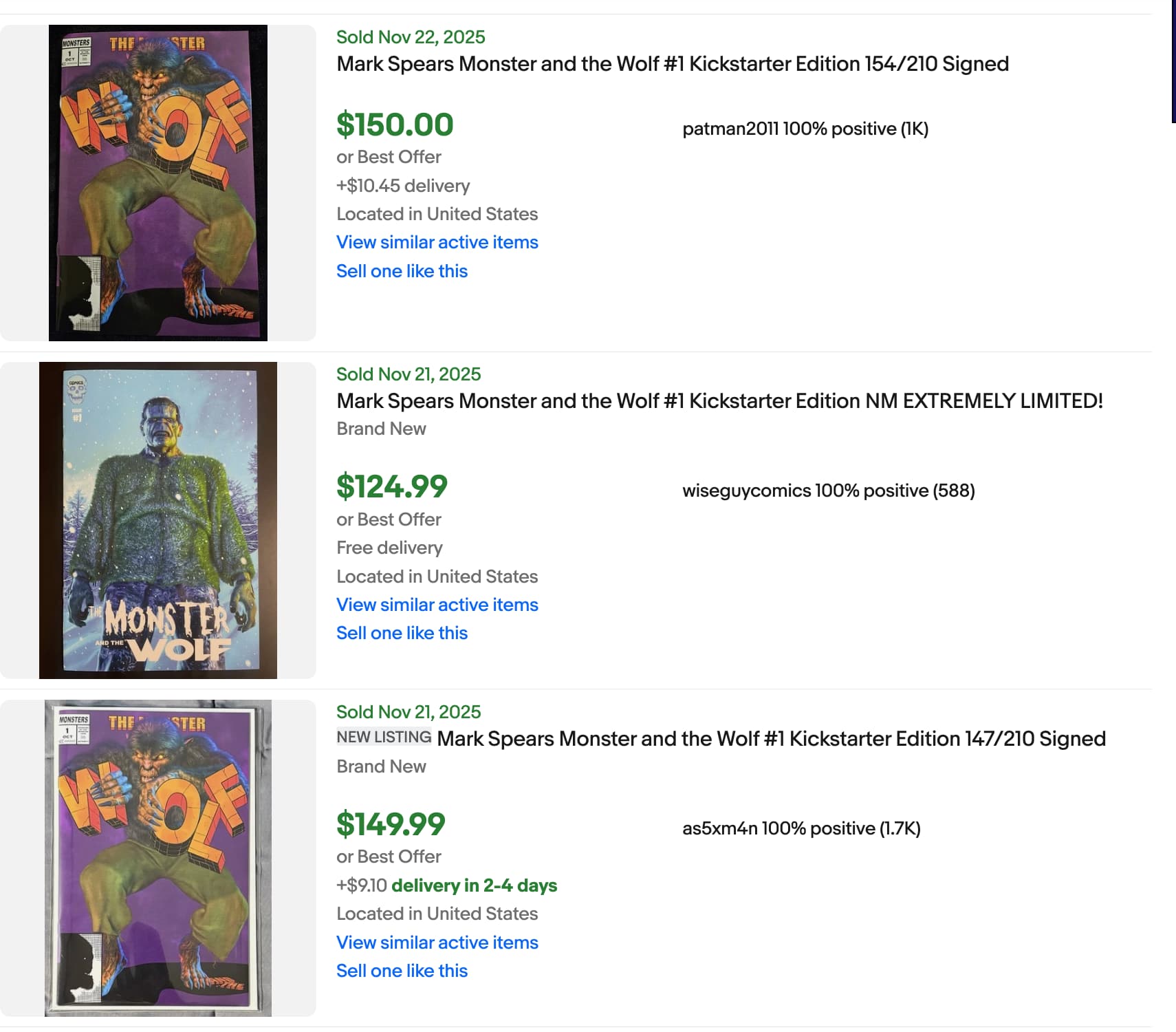View similar active items for $124.99 listing
This screenshot has width=1176, height=1032.
pos(437,605)
